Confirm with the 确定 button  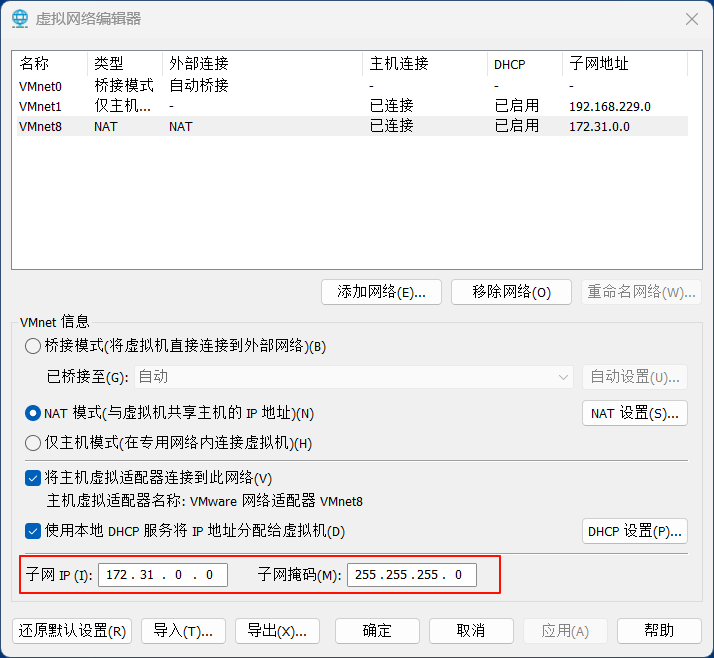(x=377, y=631)
